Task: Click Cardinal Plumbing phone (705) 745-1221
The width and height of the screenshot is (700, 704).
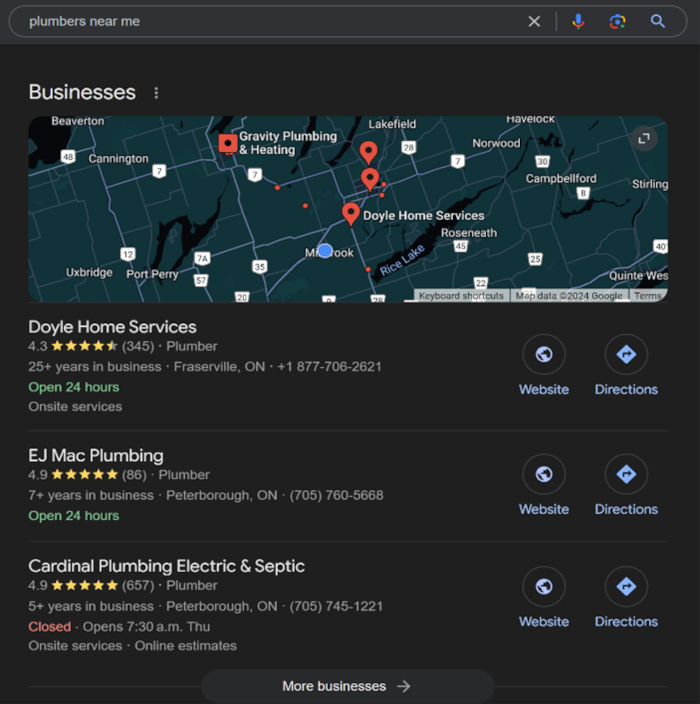Action: click(336, 606)
